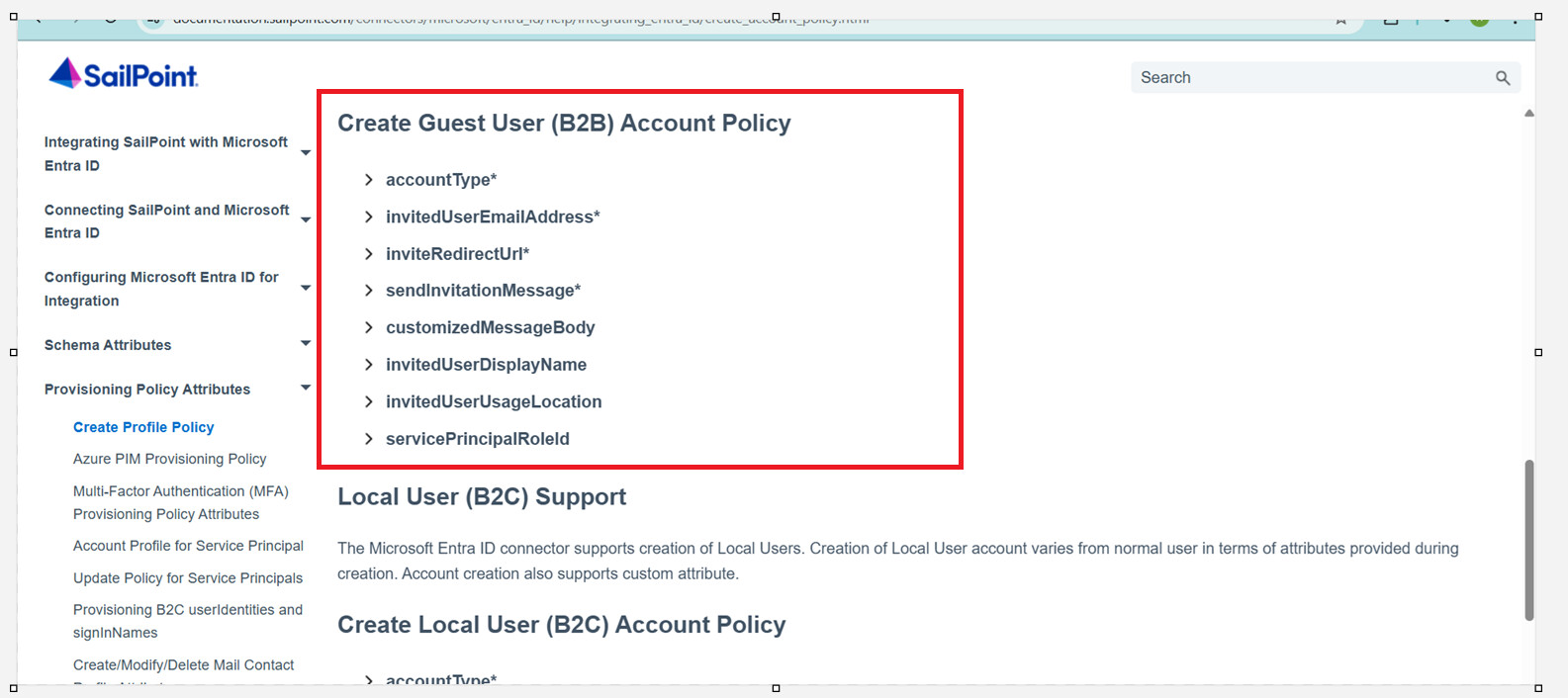This screenshot has height=698, width=1568.
Task: Expand the customizedMessageBody attribute
Action: coord(480,327)
